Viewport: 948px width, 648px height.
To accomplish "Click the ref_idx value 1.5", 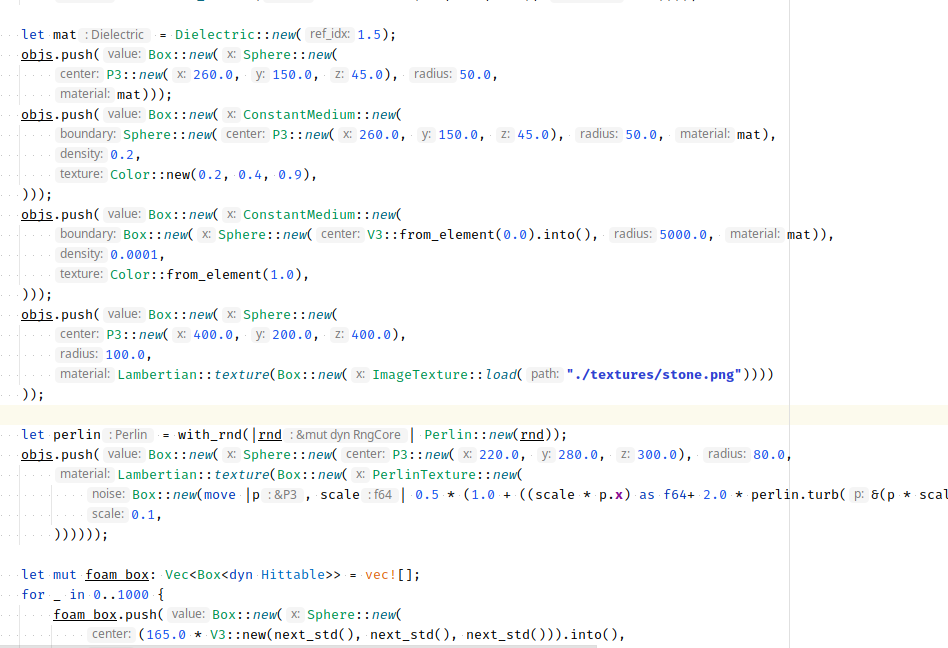I will point(369,34).
